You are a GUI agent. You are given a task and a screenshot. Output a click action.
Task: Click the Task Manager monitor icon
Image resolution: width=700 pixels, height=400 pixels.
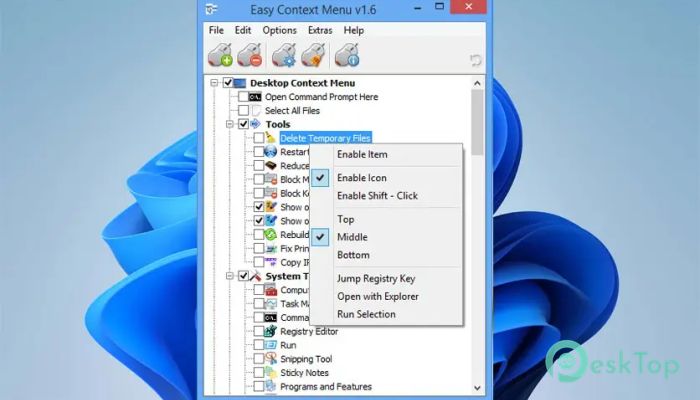tap(271, 304)
